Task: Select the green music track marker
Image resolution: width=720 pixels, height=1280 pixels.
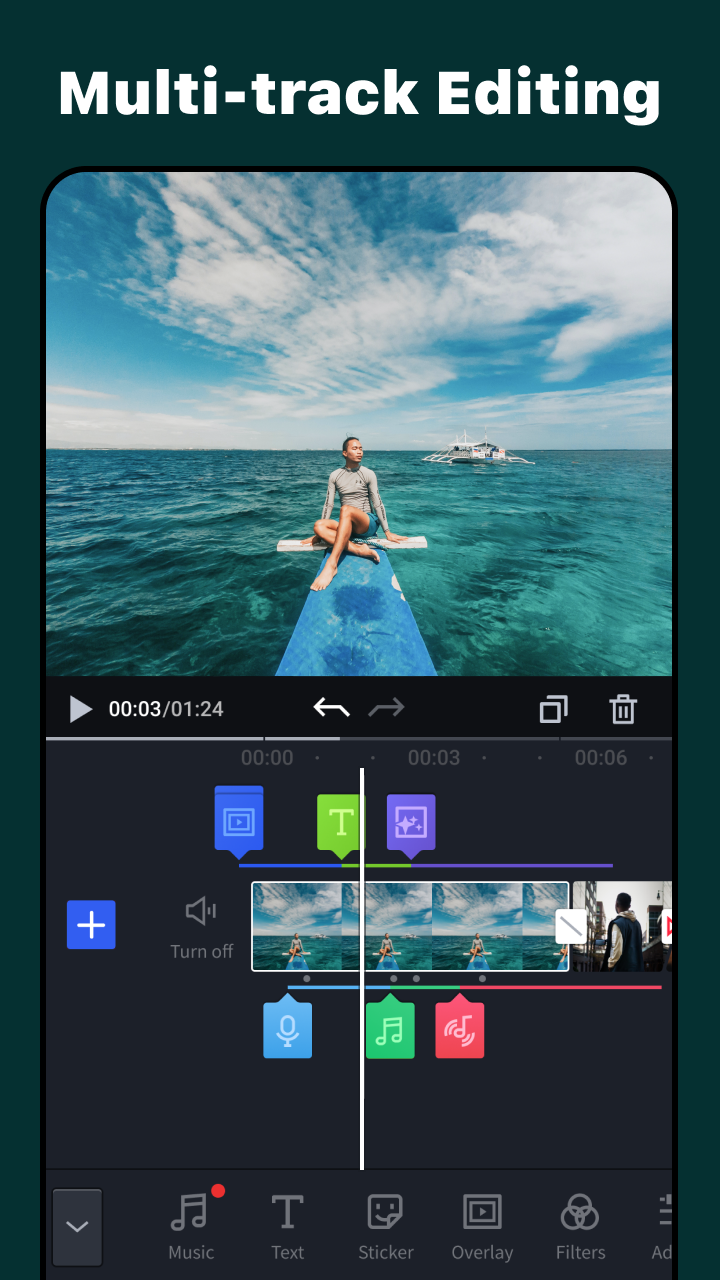Action: point(390,1030)
